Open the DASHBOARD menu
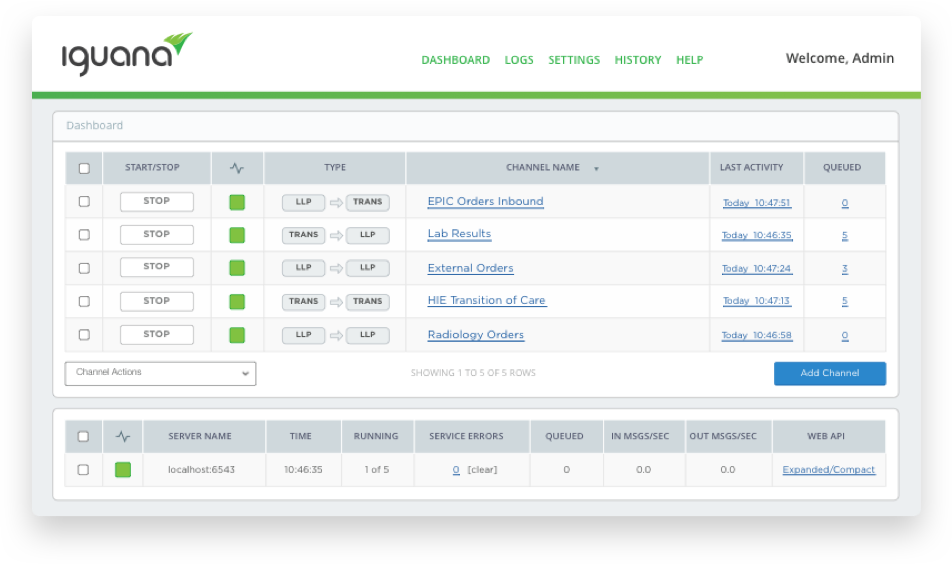This screenshot has height=564, width=952. [x=455, y=60]
